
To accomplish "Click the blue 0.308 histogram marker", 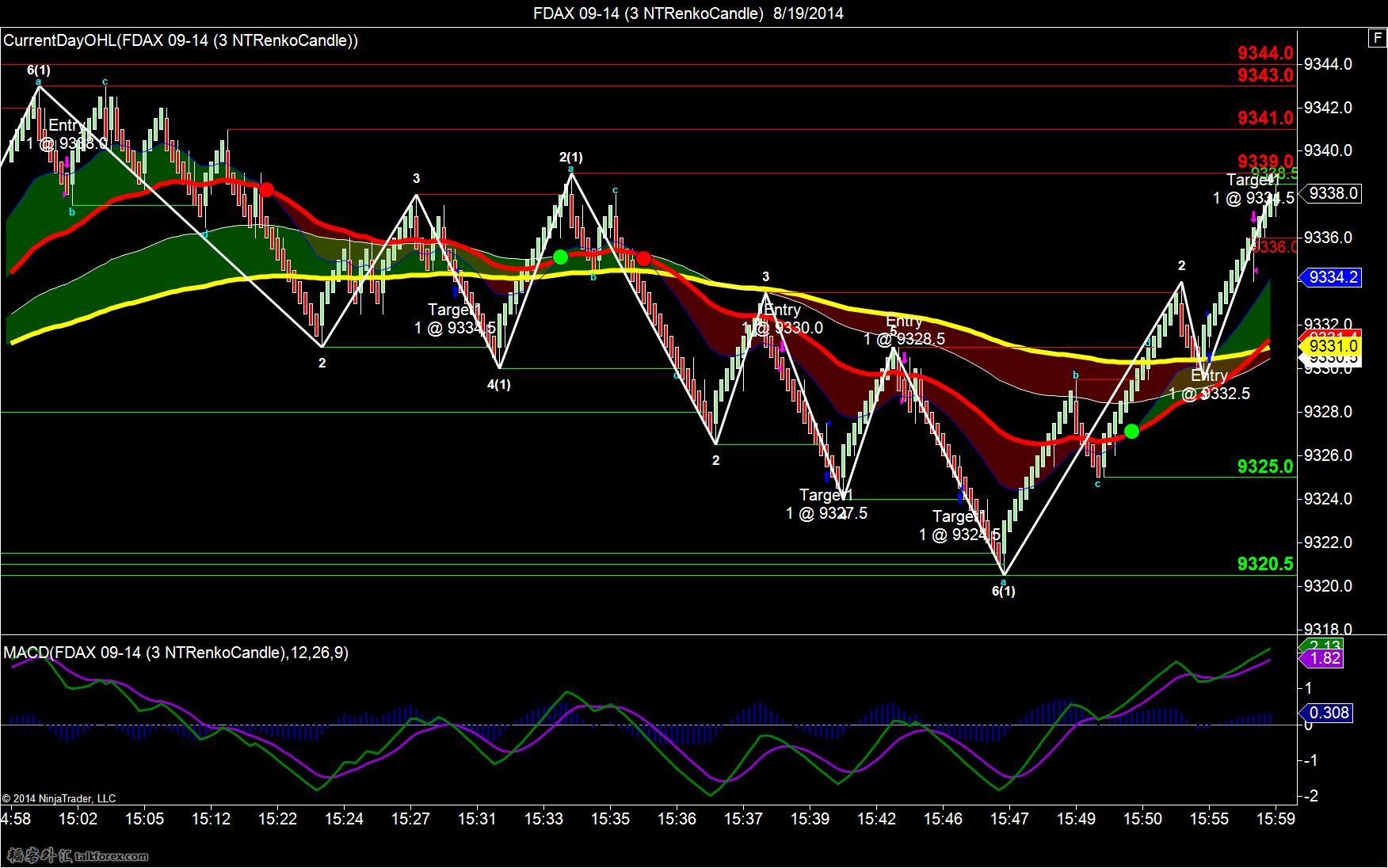I will [1326, 713].
